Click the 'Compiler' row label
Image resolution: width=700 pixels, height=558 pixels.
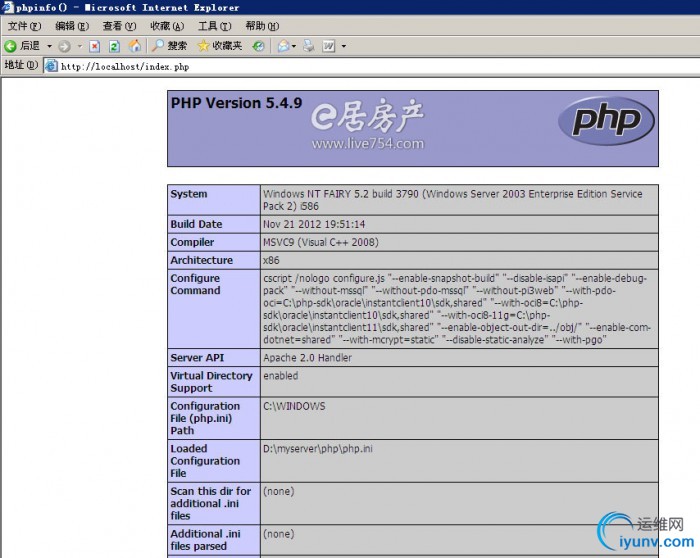coord(192,242)
